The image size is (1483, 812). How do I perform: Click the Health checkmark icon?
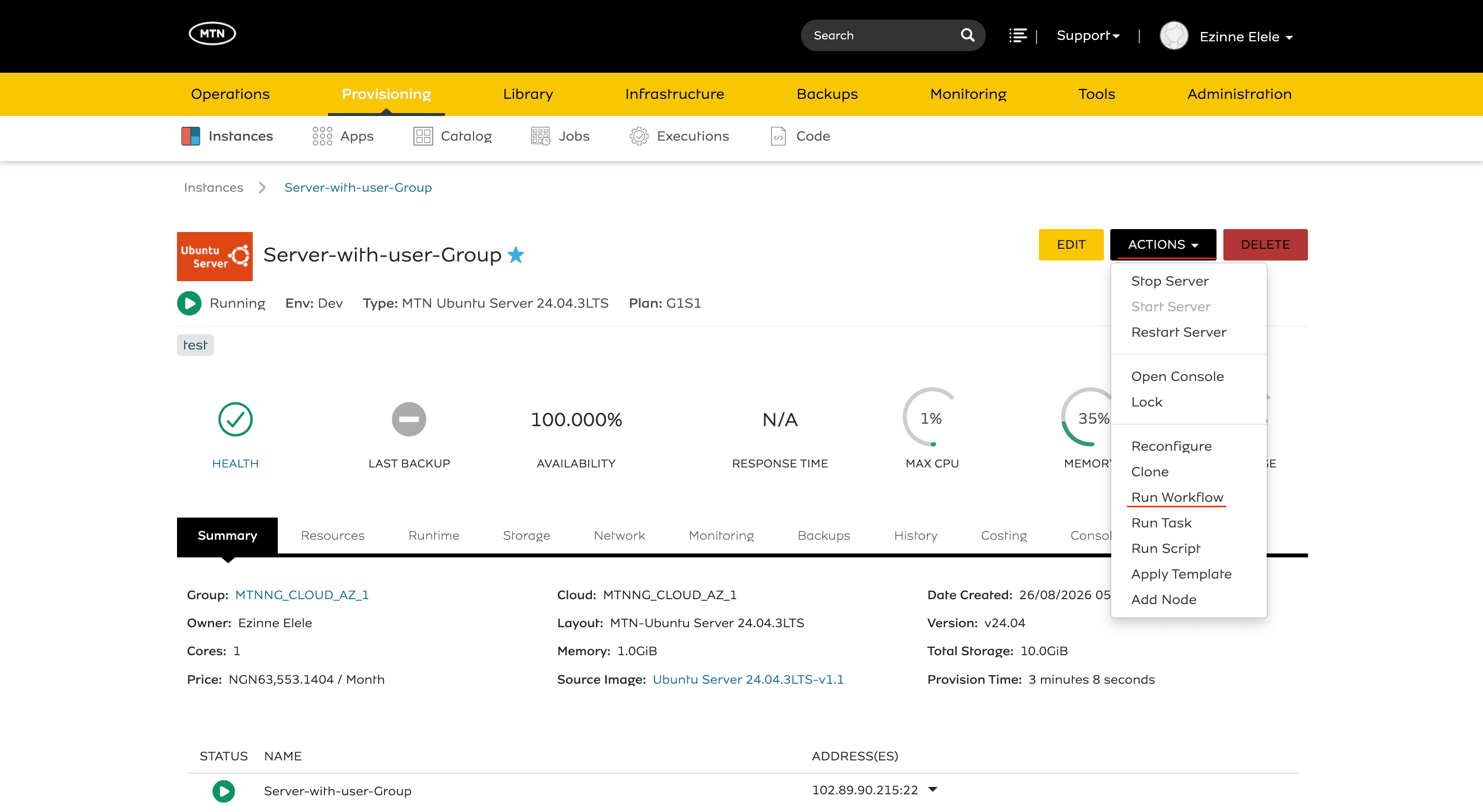(236, 420)
